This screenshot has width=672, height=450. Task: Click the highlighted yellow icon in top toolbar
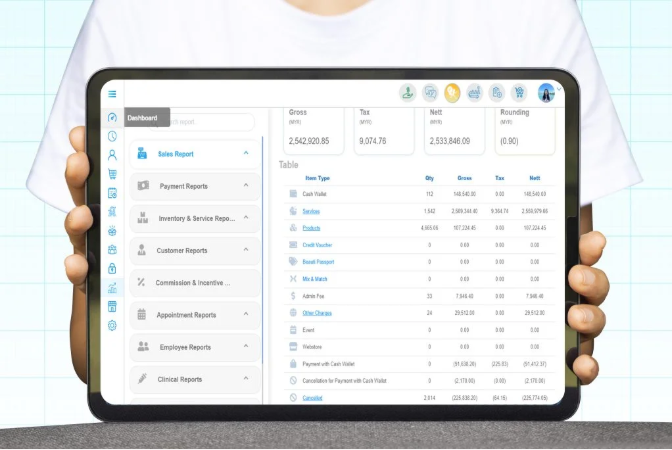[x=452, y=93]
